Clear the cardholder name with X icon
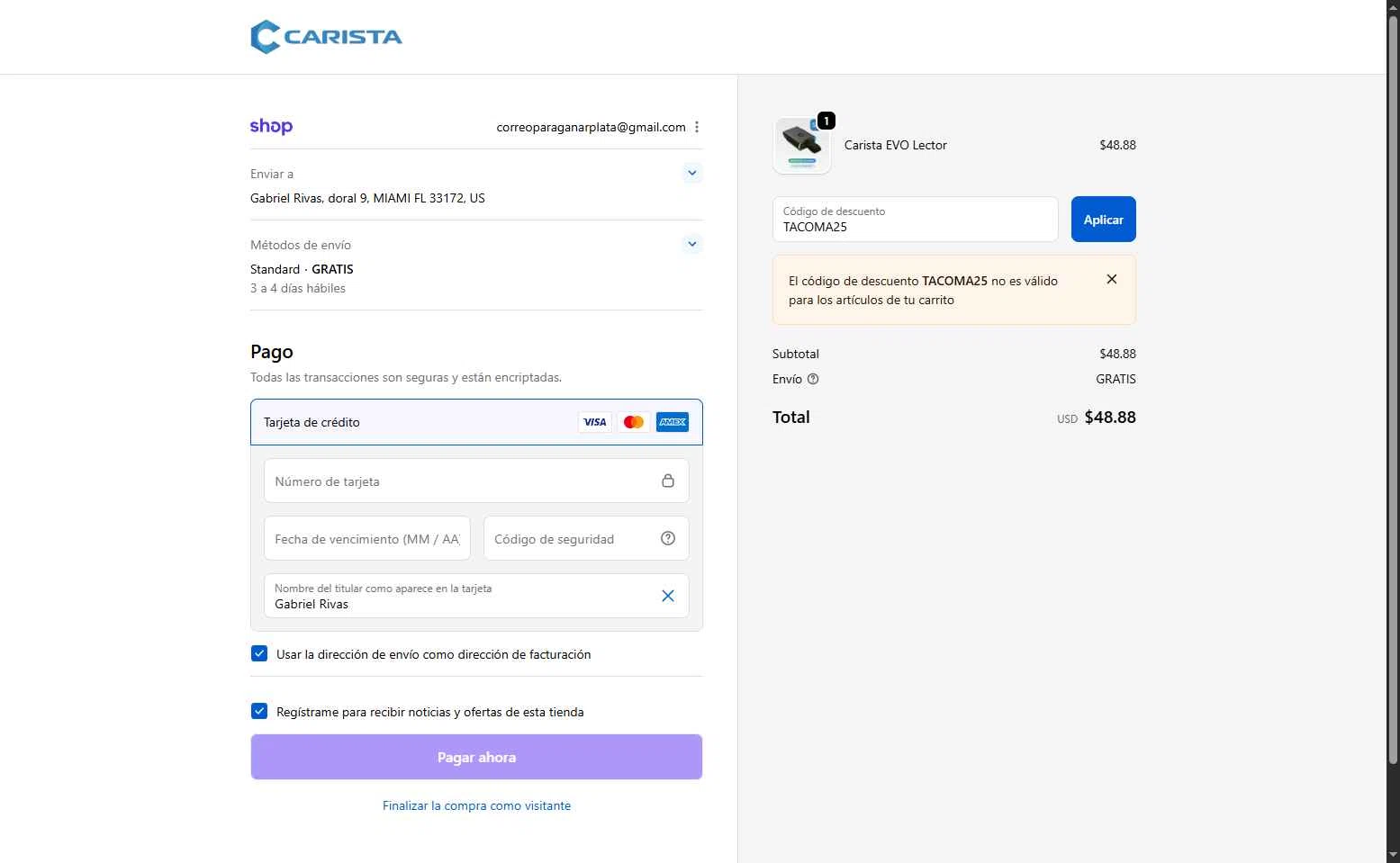The height and width of the screenshot is (863, 1400). point(668,596)
